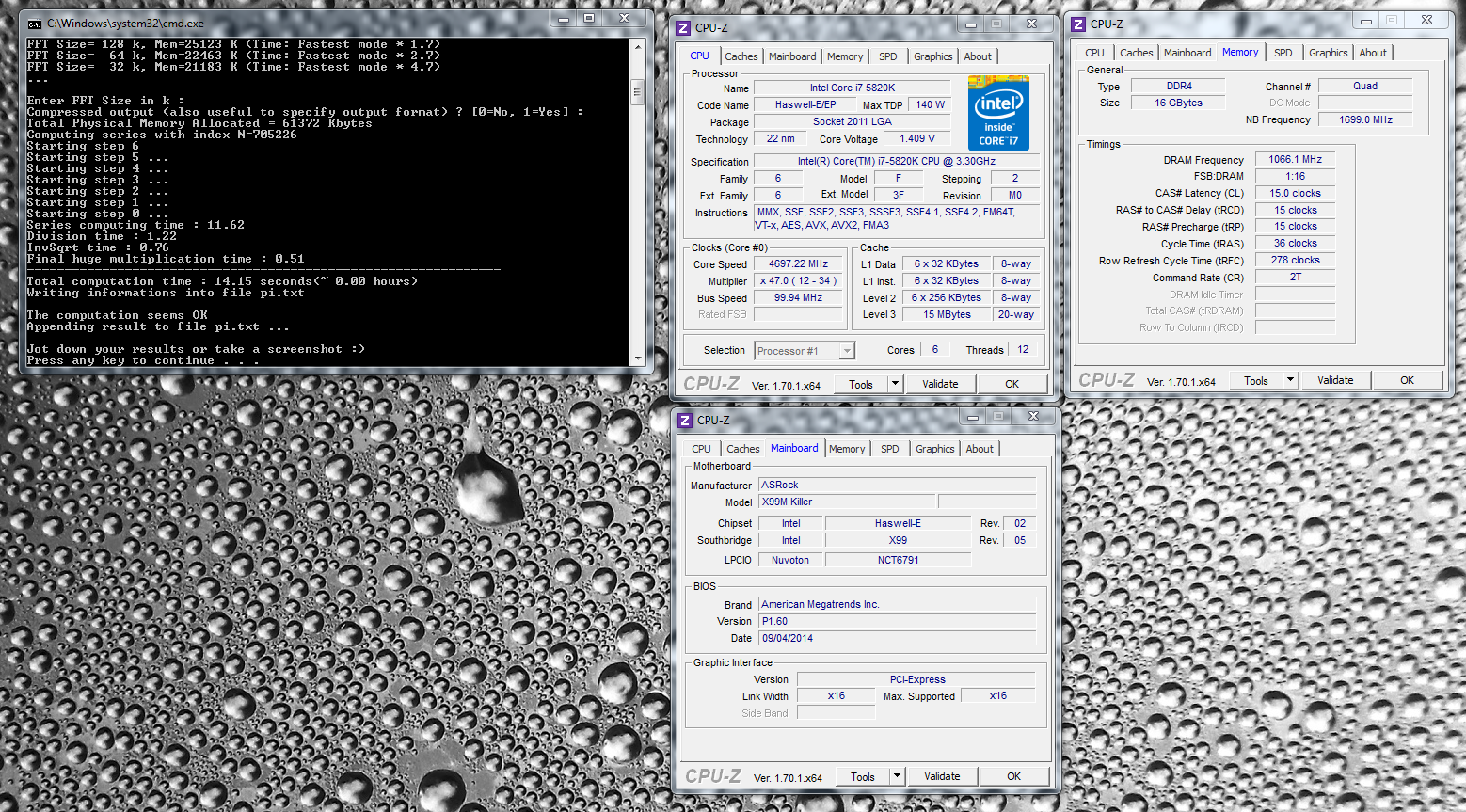This screenshot has width=1466, height=812.
Task: Click the CPU-Z icon in Memory window
Action: click(x=1079, y=24)
